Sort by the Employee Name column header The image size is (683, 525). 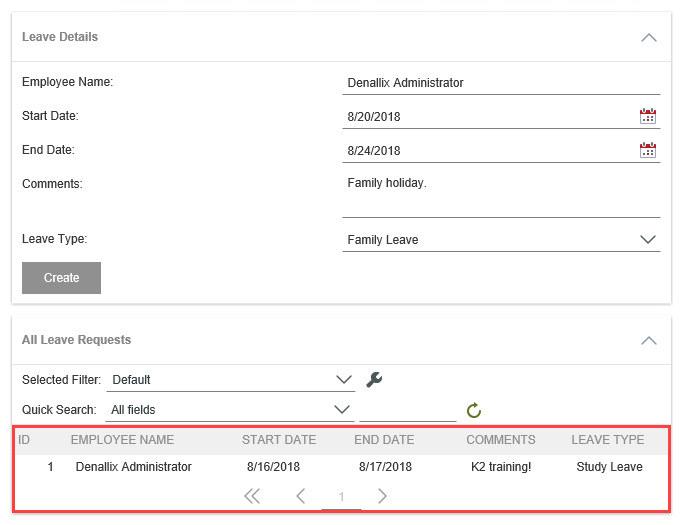tap(122, 440)
